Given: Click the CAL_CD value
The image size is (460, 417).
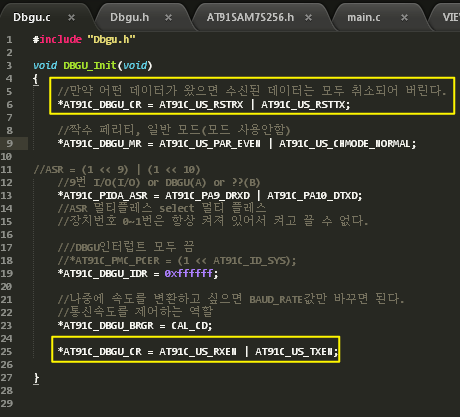Looking at the screenshot, I should click(190, 325).
